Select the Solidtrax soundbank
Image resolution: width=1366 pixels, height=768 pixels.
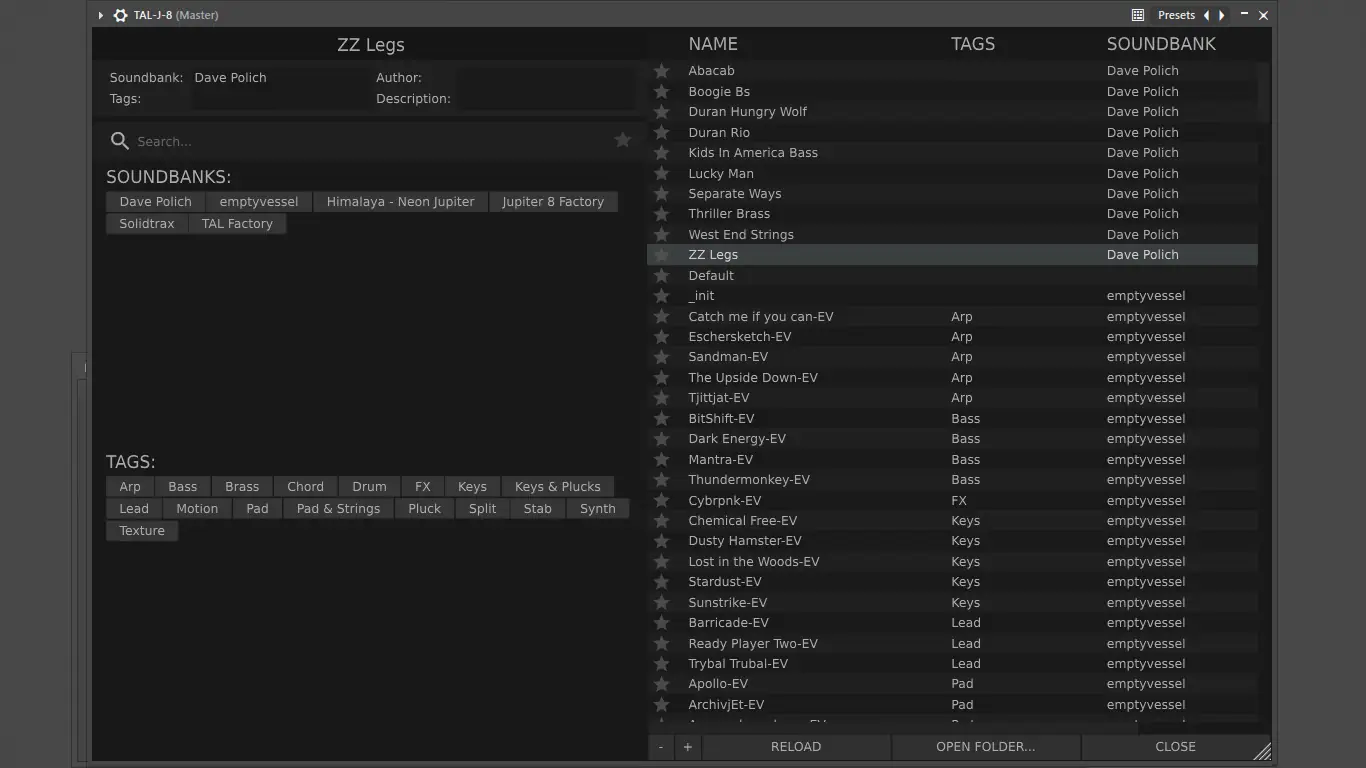pyautogui.click(x=147, y=224)
